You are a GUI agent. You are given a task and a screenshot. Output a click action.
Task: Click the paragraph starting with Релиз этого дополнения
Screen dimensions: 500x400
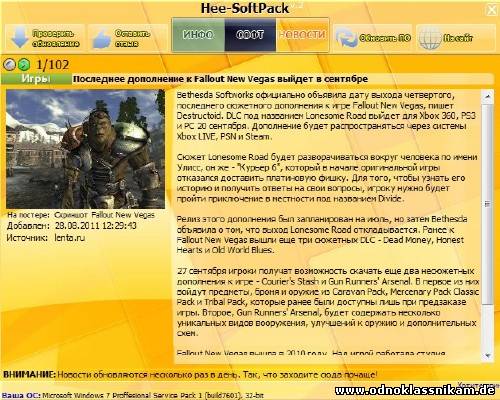[322, 235]
